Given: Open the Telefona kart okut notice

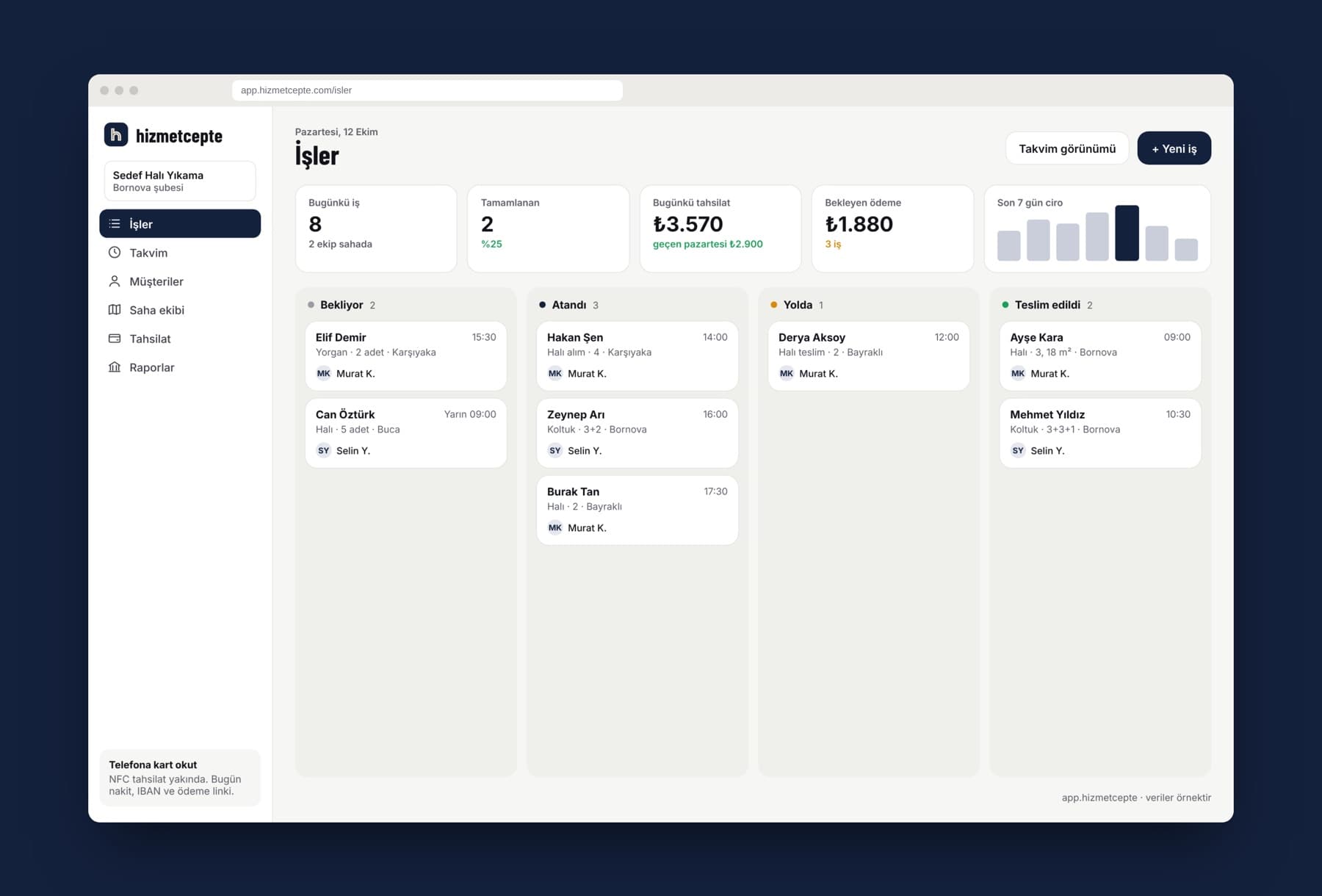Looking at the screenshot, I should pos(180,778).
